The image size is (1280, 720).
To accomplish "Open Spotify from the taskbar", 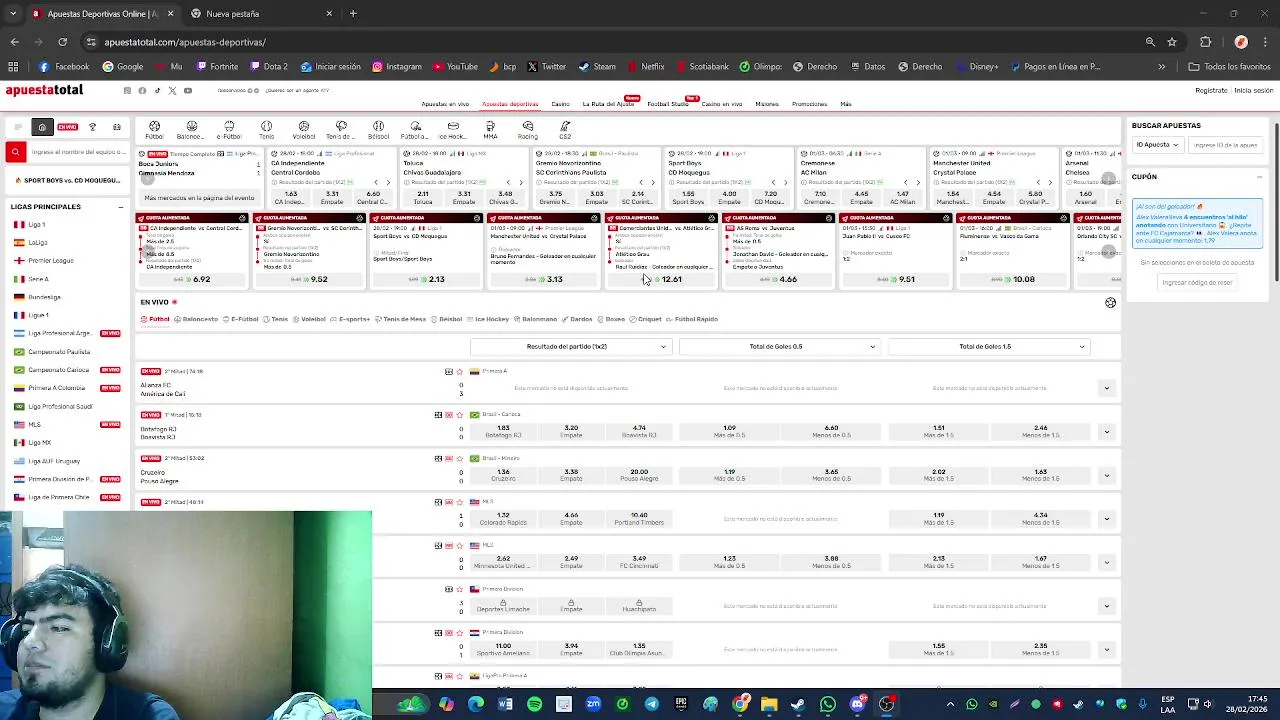I will [534, 704].
